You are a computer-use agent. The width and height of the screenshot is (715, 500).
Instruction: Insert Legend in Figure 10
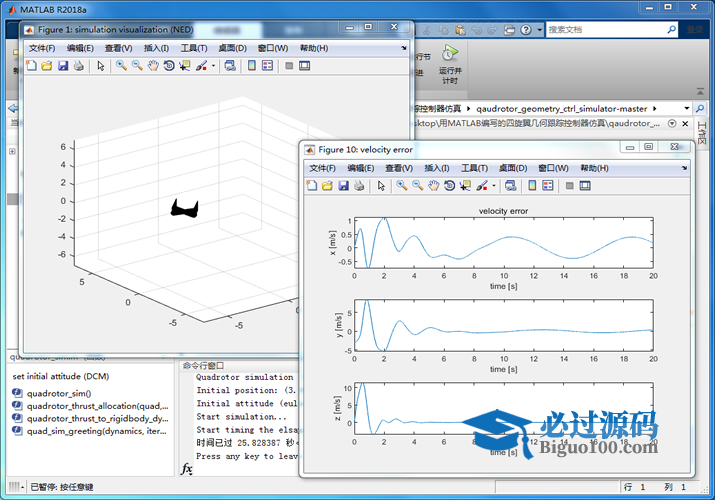(x=548, y=186)
